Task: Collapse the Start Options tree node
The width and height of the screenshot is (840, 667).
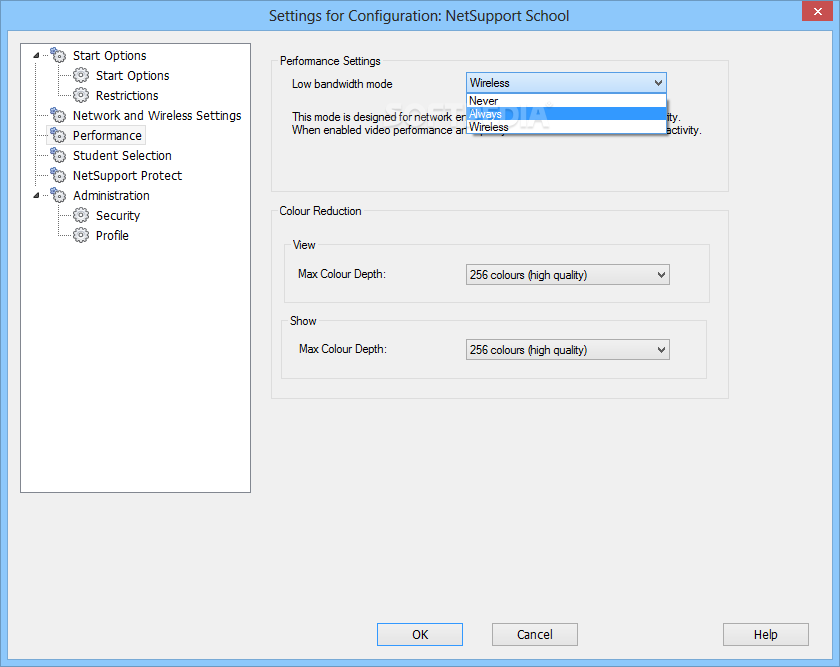Action: 36,55
